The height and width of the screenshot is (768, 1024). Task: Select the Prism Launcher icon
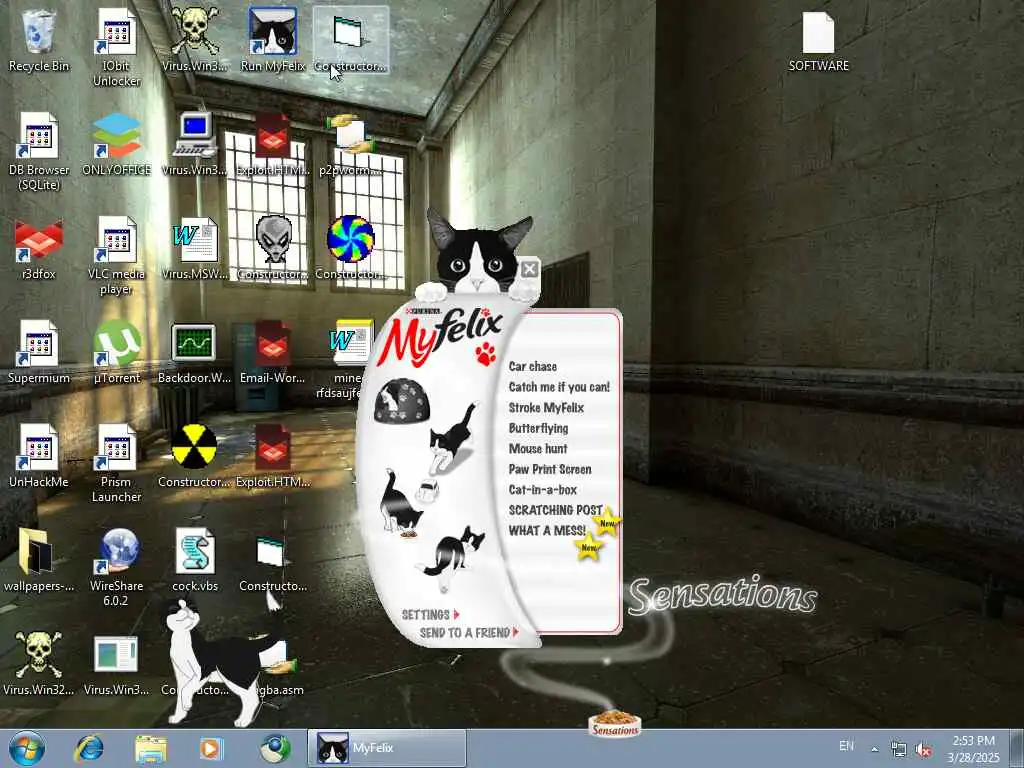pyautogui.click(x=116, y=463)
